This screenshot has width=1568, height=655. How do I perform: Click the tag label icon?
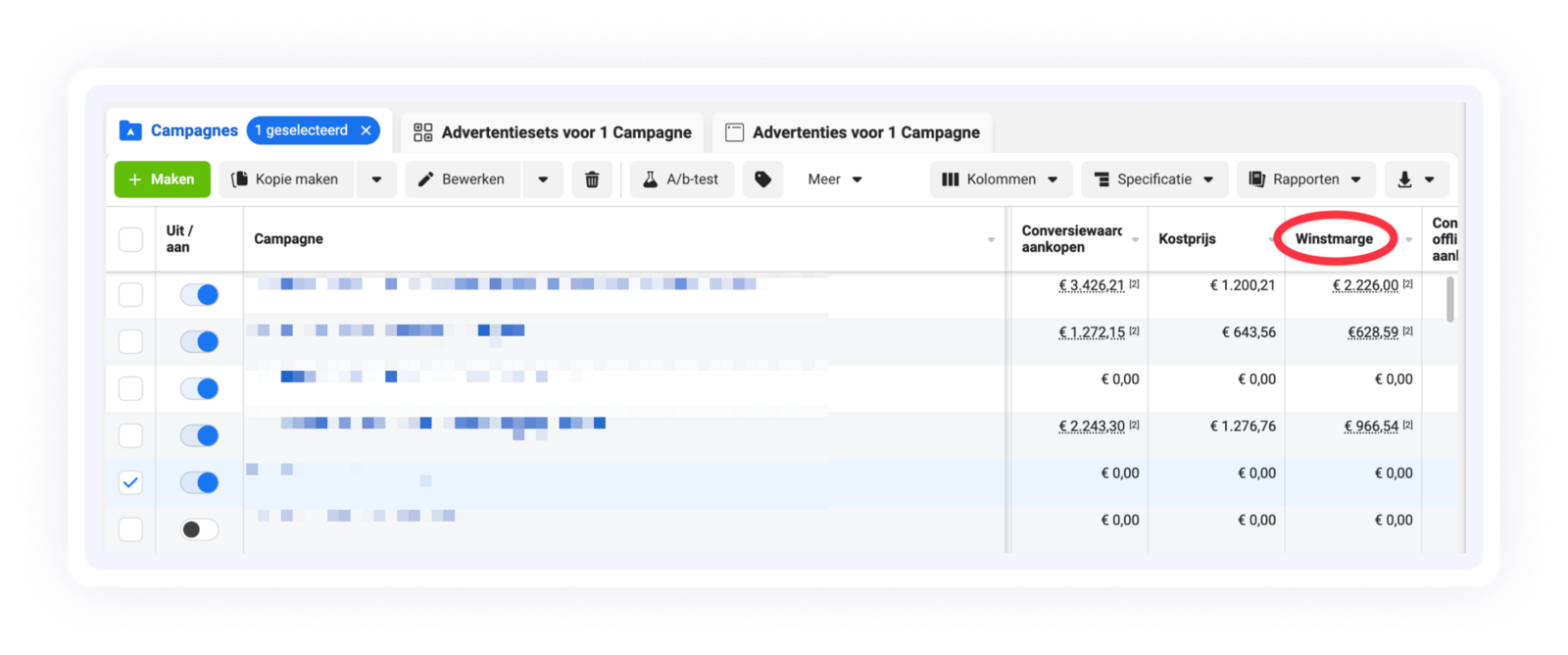tap(762, 179)
